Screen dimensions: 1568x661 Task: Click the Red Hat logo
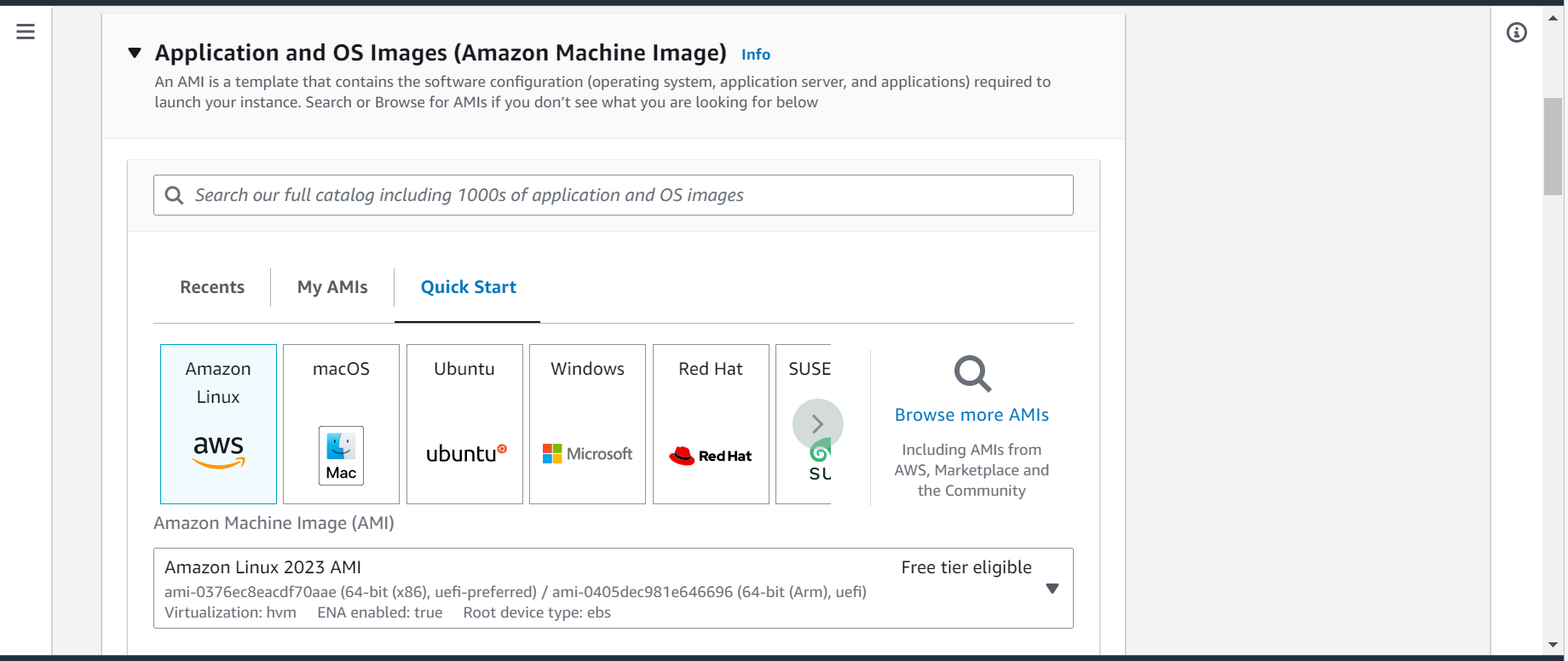[711, 456]
